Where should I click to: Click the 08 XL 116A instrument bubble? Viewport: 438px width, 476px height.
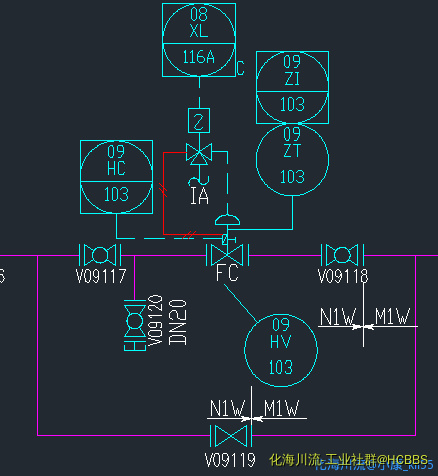pyautogui.click(x=199, y=40)
